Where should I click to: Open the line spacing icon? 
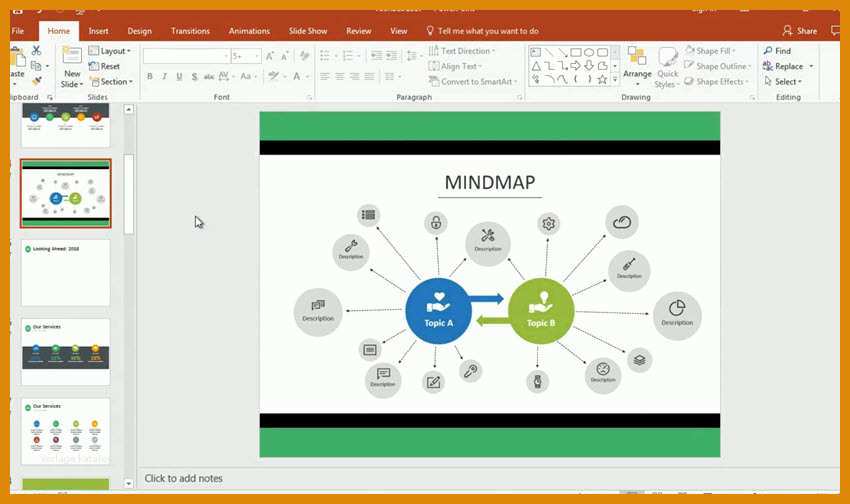[411, 56]
